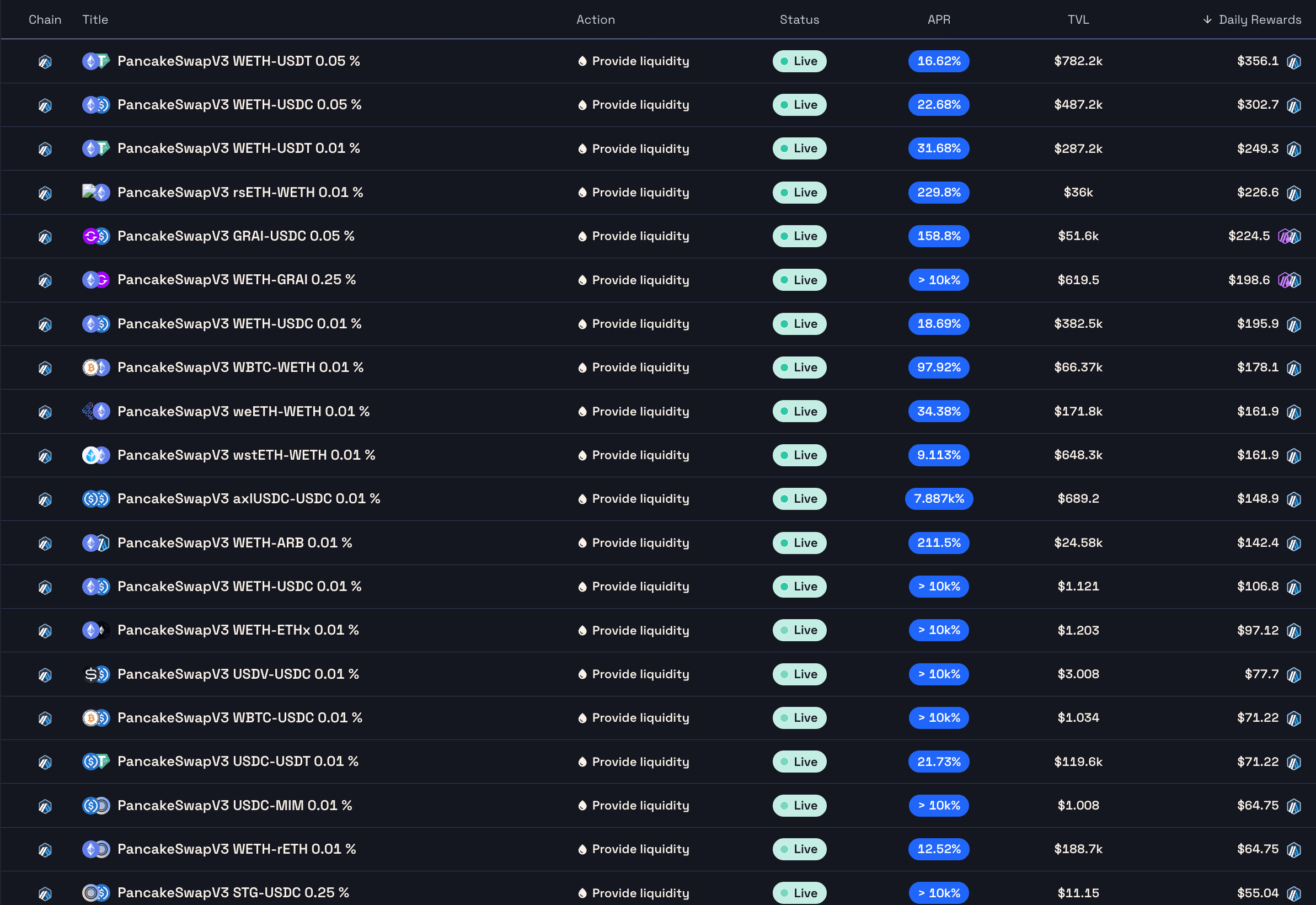Image resolution: width=1316 pixels, height=905 pixels.
Task: Click the Status column header
Action: click(x=799, y=19)
